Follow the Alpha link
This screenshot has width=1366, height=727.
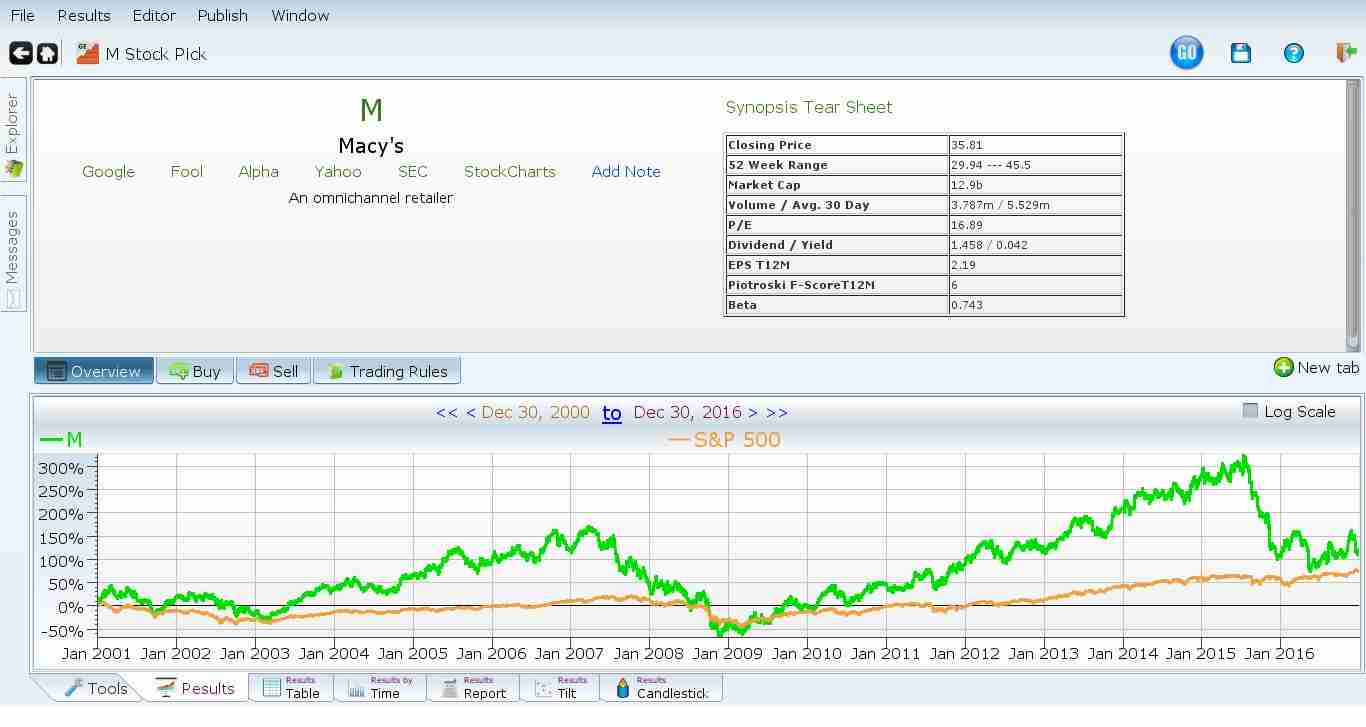point(258,171)
